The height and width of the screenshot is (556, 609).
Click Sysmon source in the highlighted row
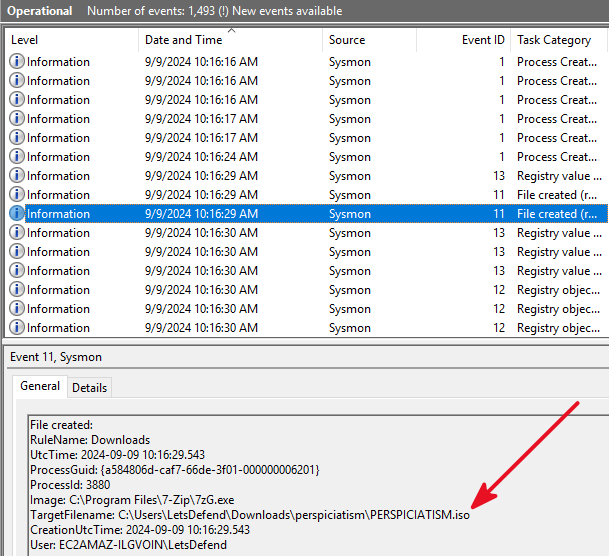350,214
